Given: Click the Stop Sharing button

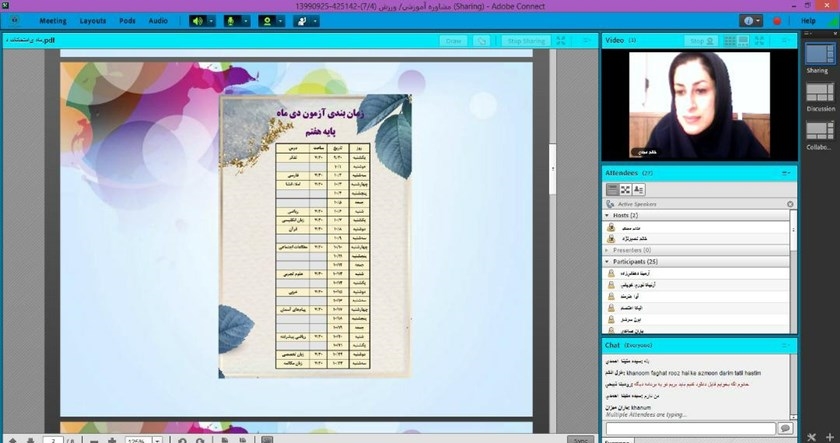Looking at the screenshot, I should click(526, 41).
